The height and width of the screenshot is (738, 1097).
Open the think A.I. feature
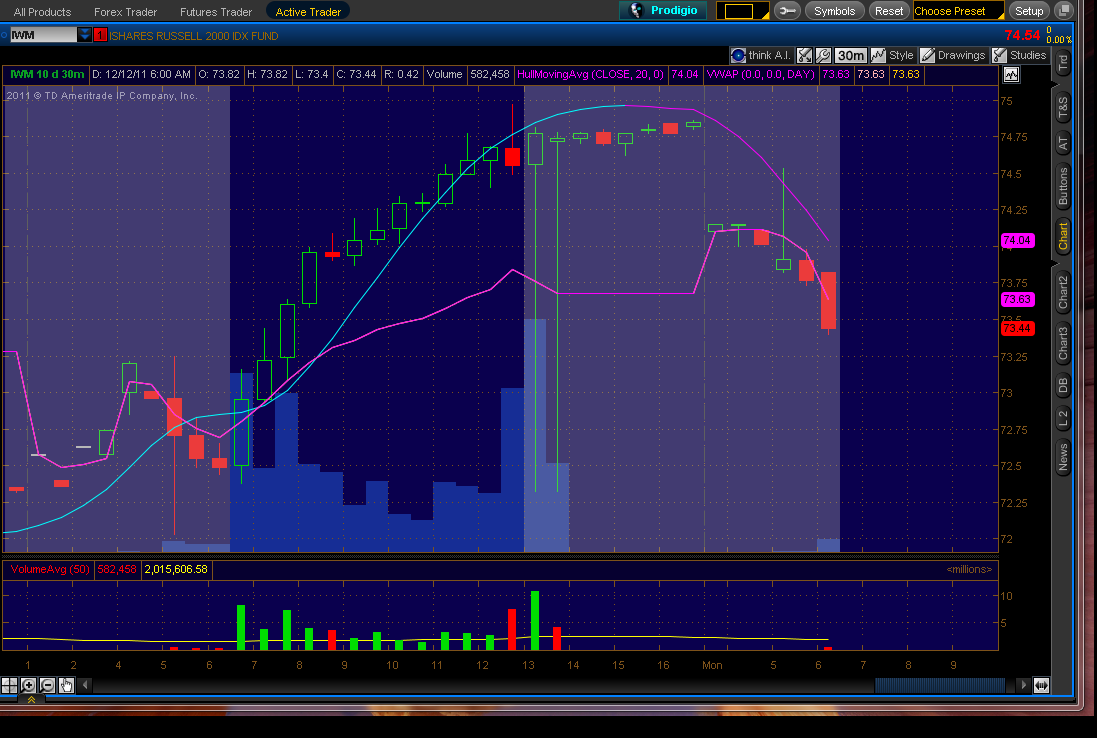758,56
